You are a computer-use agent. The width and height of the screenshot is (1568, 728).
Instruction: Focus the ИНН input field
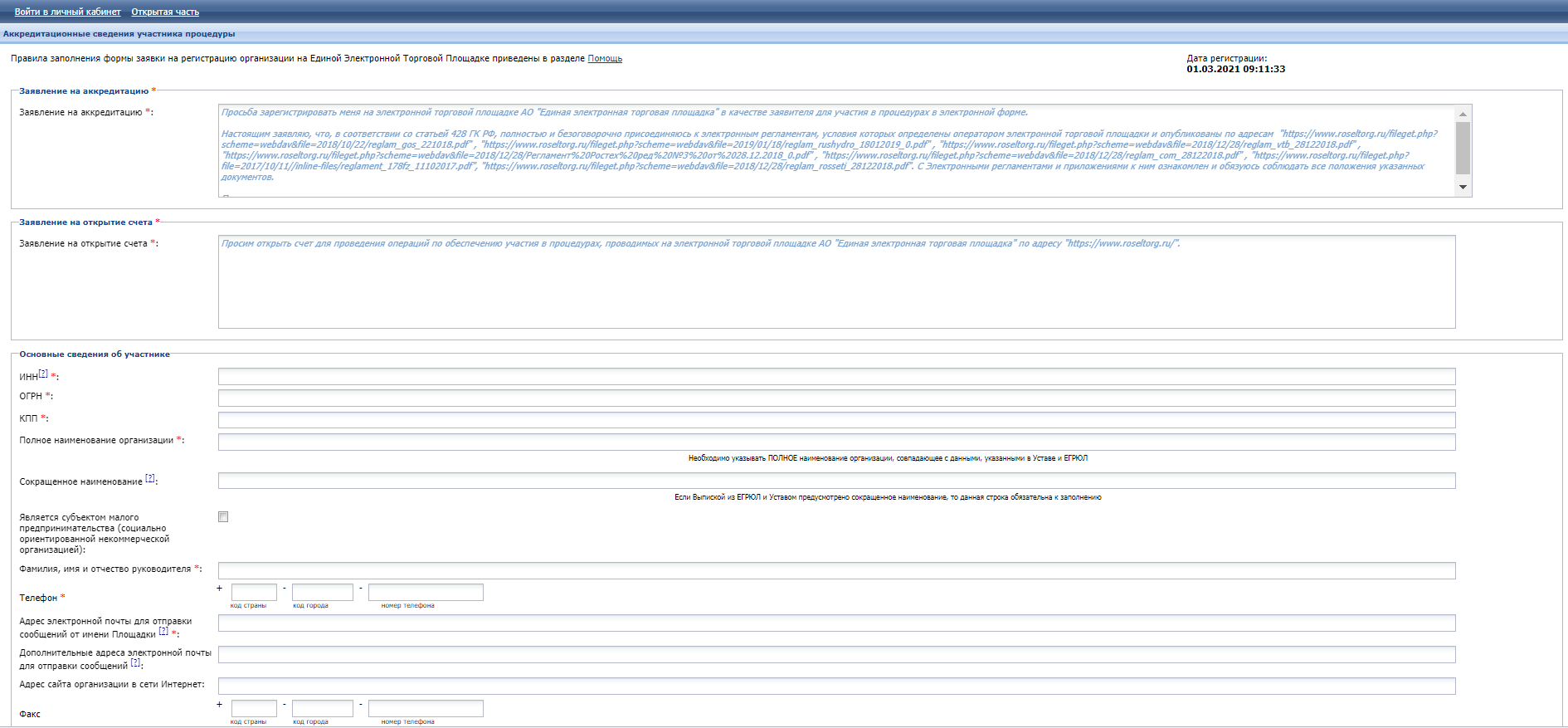click(x=836, y=377)
